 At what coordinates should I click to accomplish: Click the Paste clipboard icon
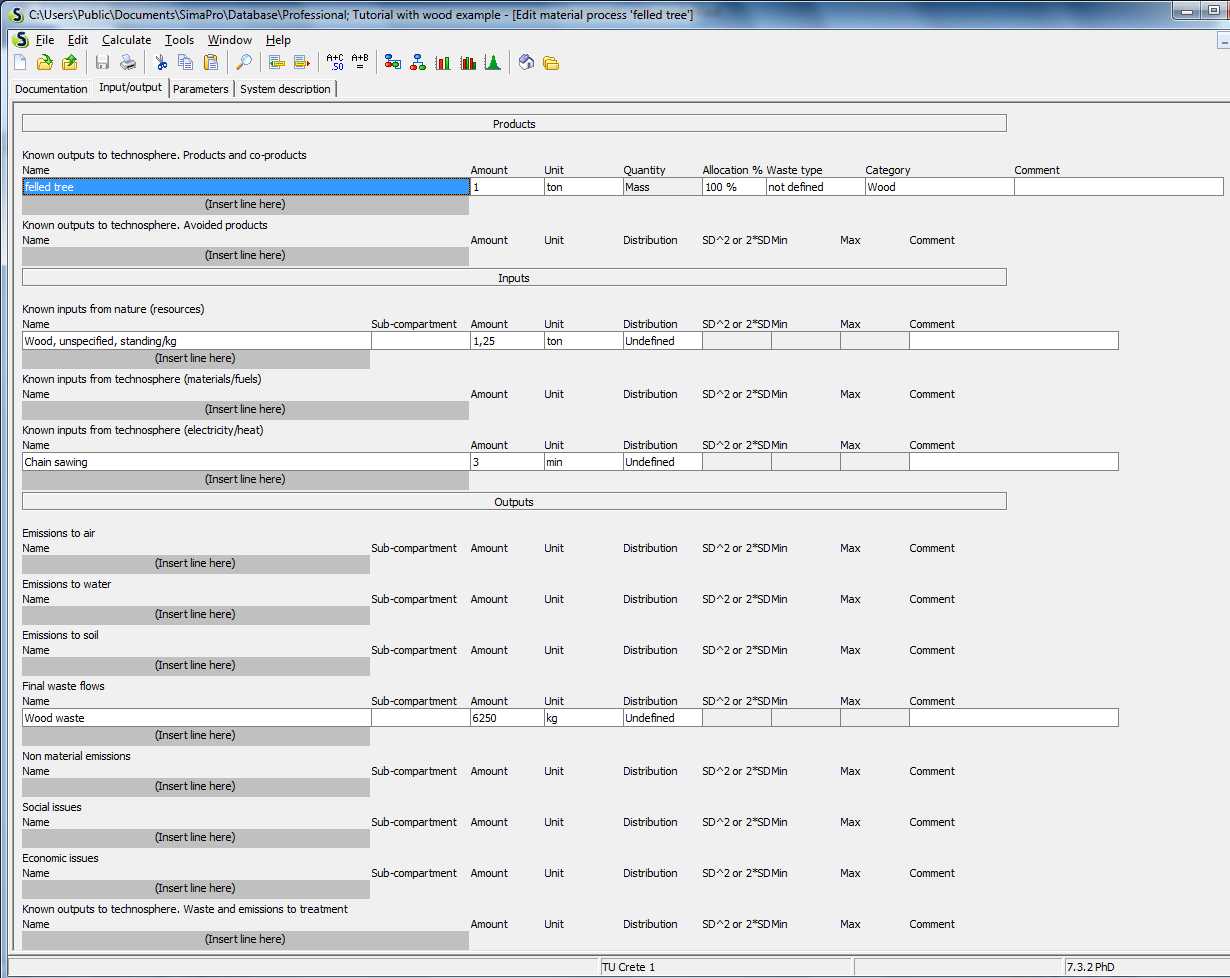pos(211,63)
